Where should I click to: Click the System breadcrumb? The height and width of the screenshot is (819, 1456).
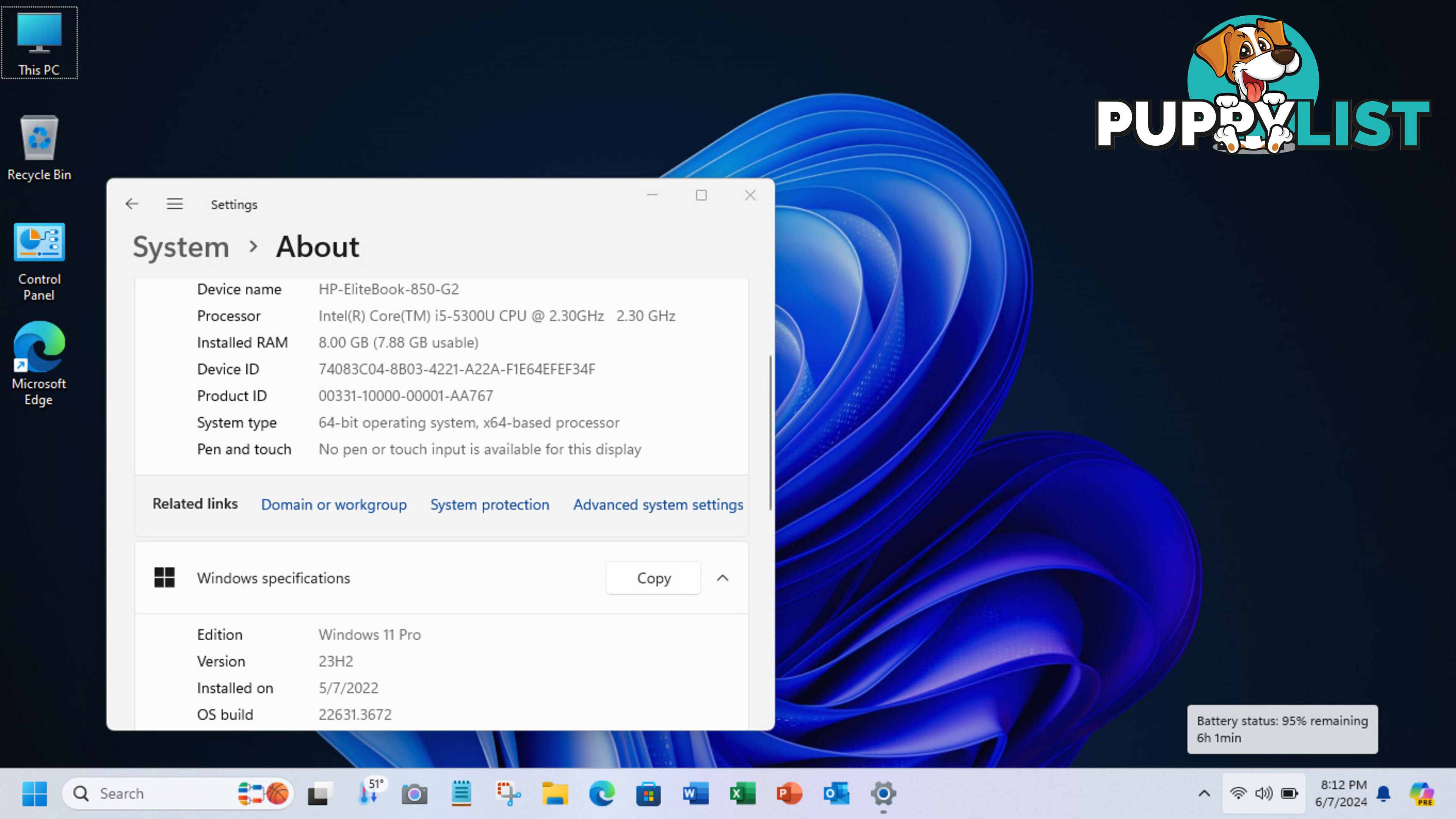[181, 247]
